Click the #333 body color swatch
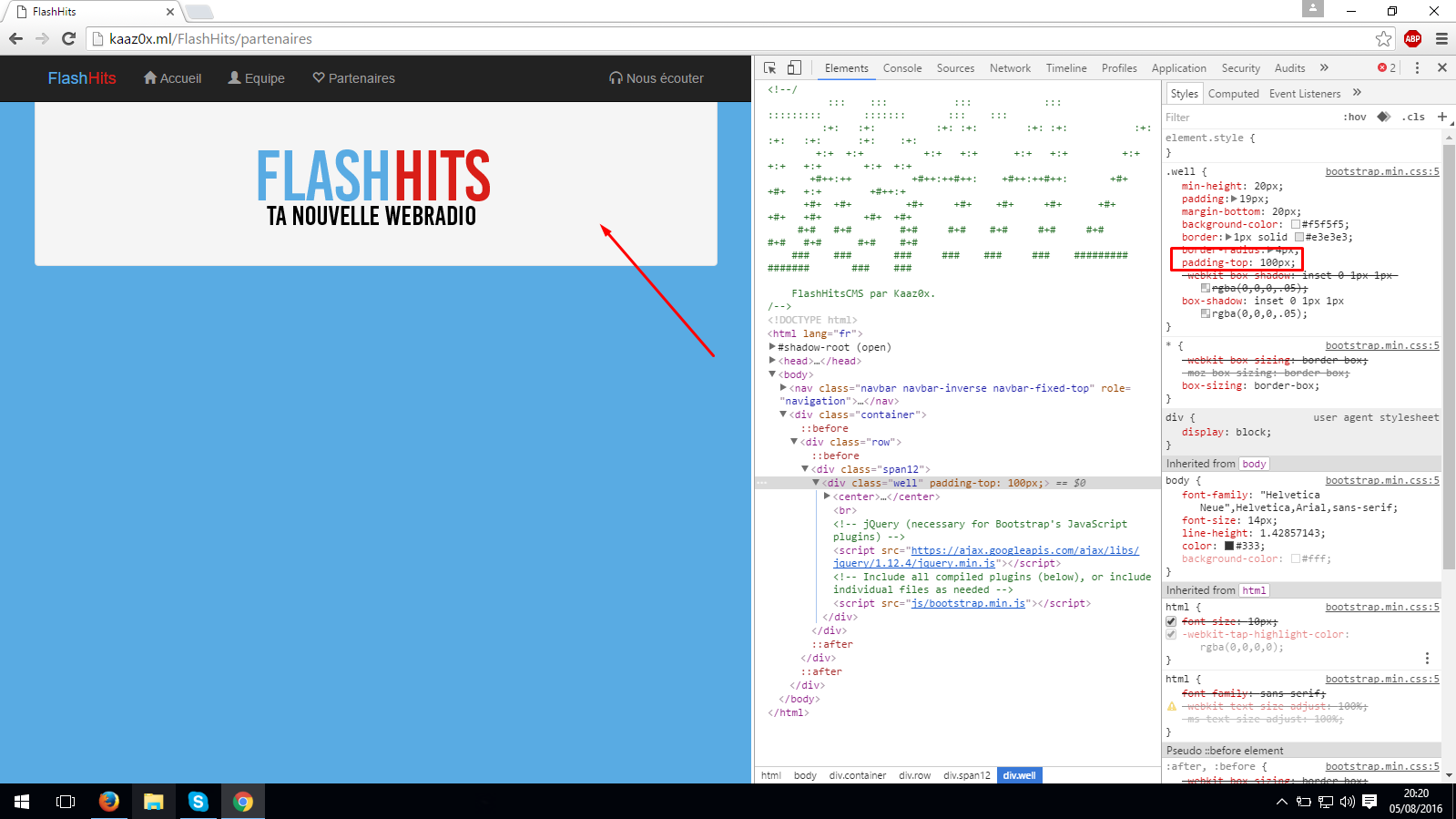 pyautogui.click(x=1229, y=546)
